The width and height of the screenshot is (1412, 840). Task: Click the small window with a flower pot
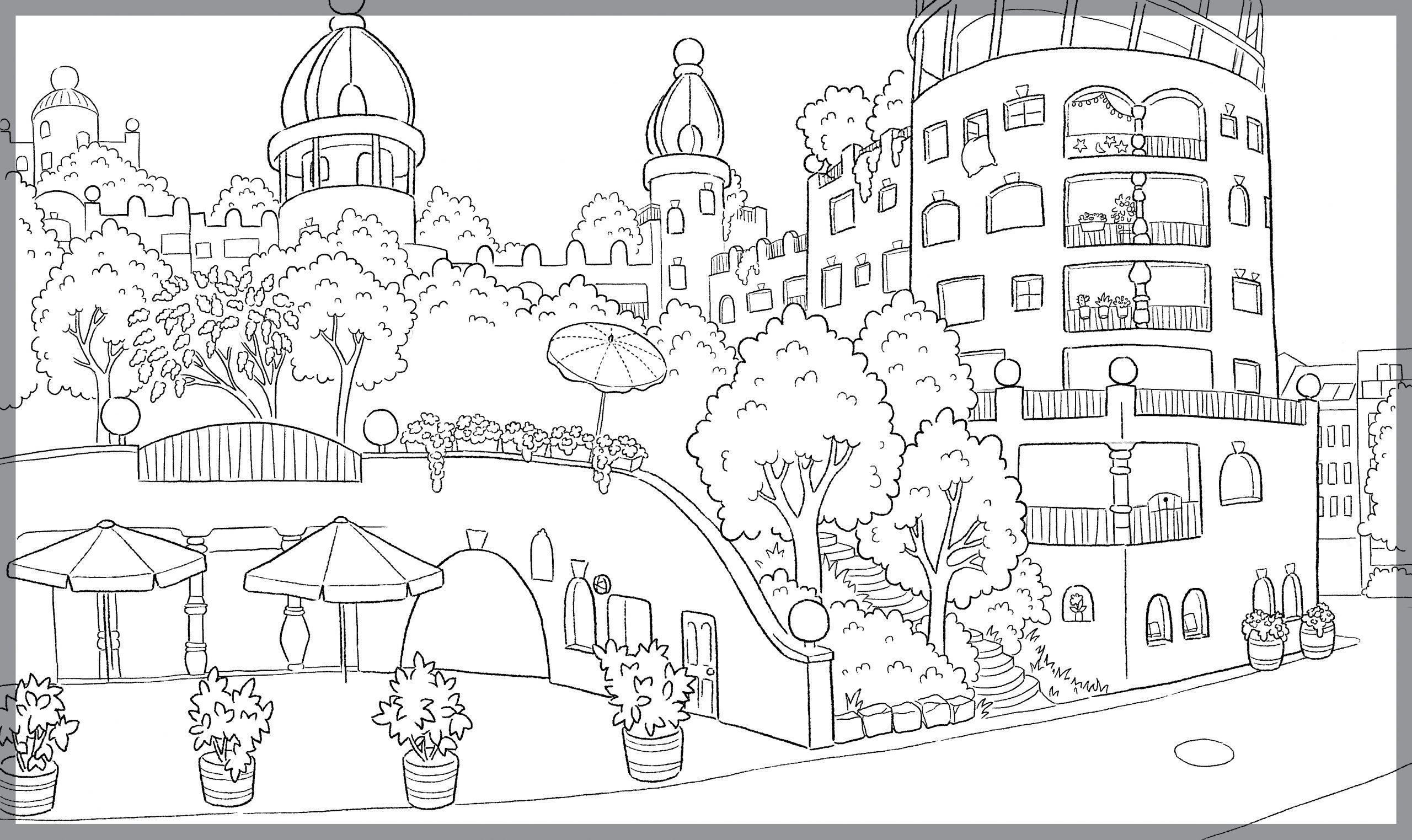[x=1078, y=603]
